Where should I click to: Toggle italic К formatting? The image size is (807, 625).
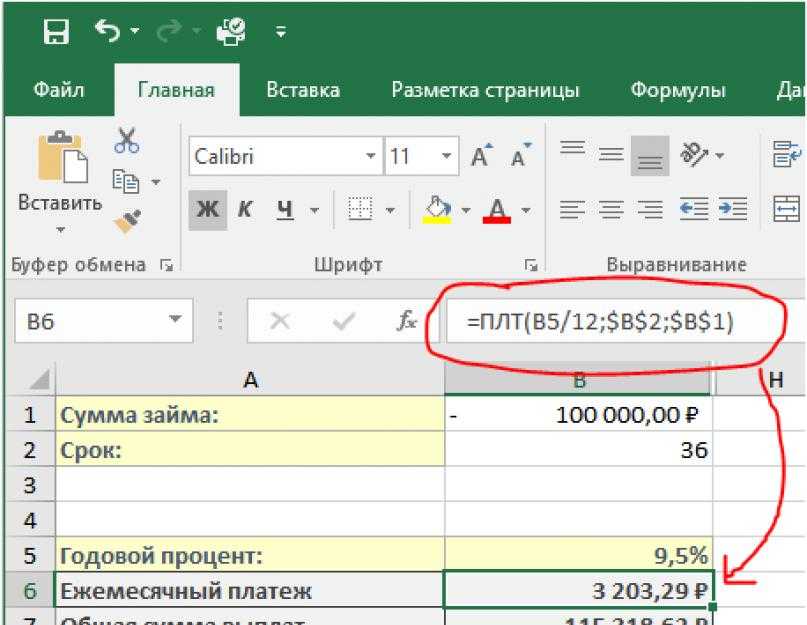pyautogui.click(x=245, y=210)
